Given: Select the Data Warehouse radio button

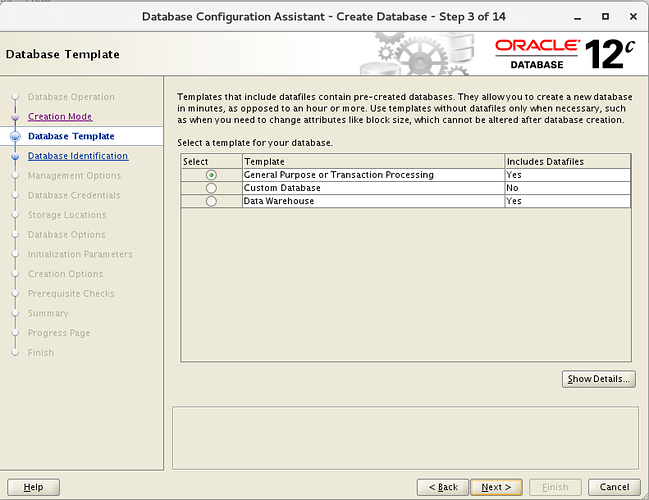Looking at the screenshot, I should coord(211,201).
